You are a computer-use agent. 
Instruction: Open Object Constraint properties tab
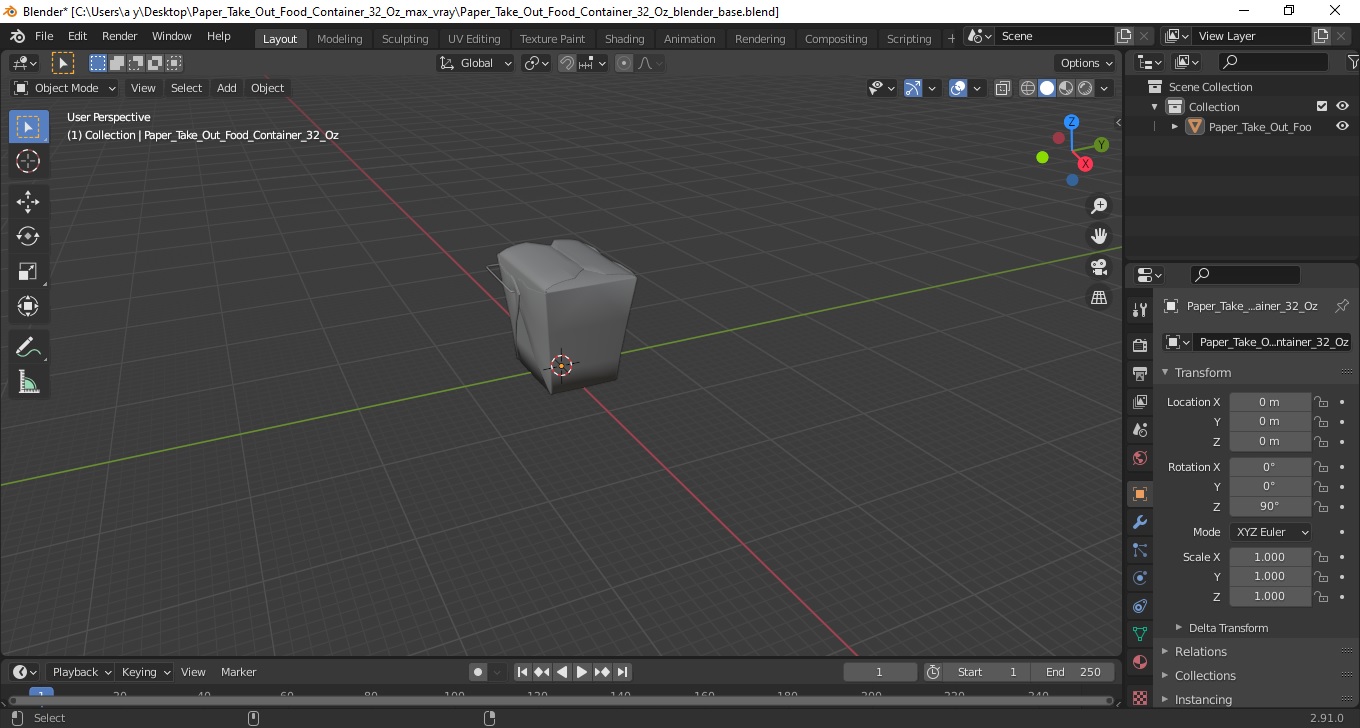coord(1139,606)
